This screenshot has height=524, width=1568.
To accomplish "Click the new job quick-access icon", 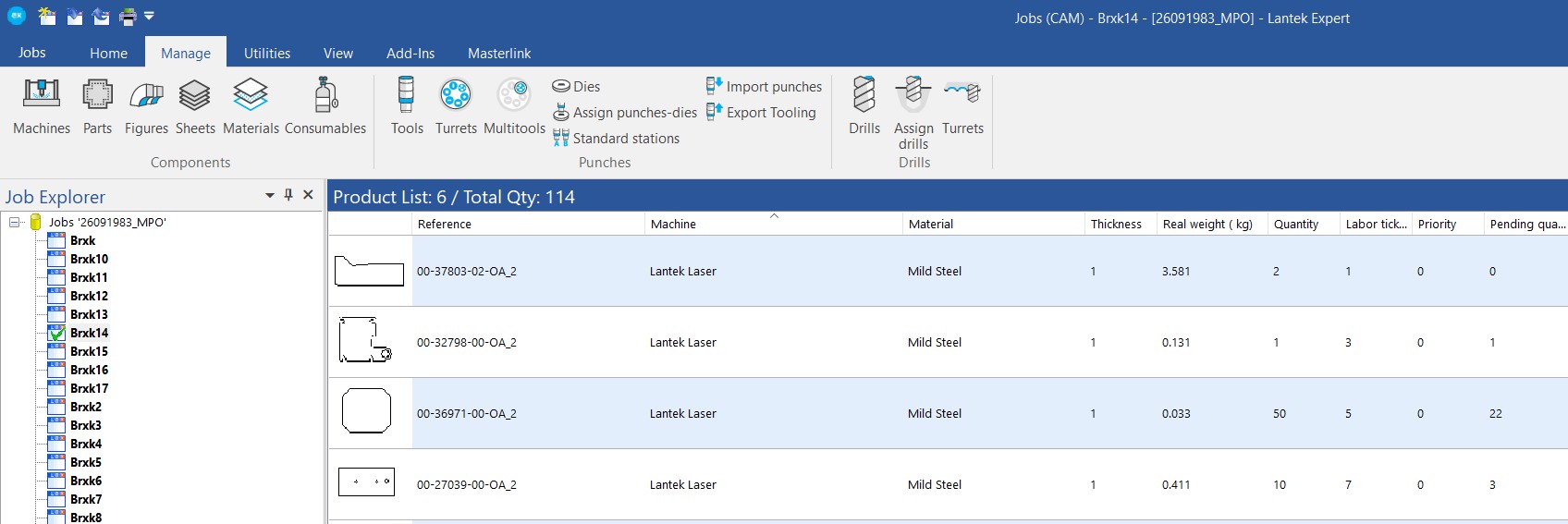I will 47,16.
